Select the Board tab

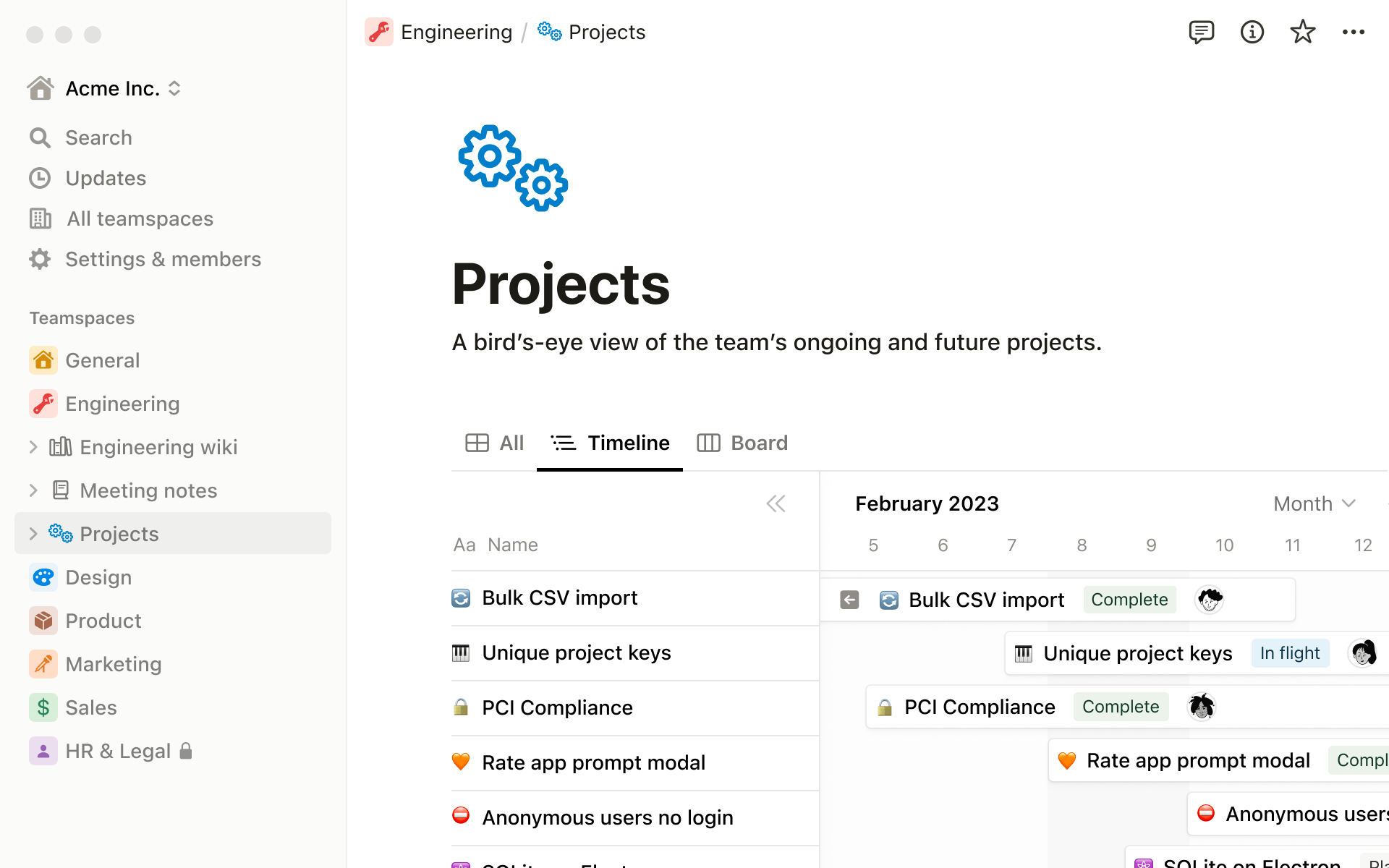[x=744, y=442]
